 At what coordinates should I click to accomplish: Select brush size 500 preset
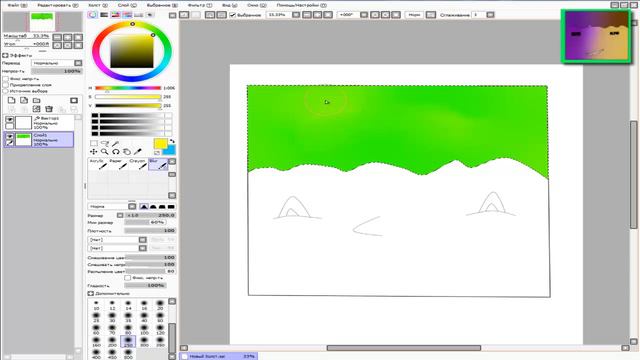click(x=128, y=354)
